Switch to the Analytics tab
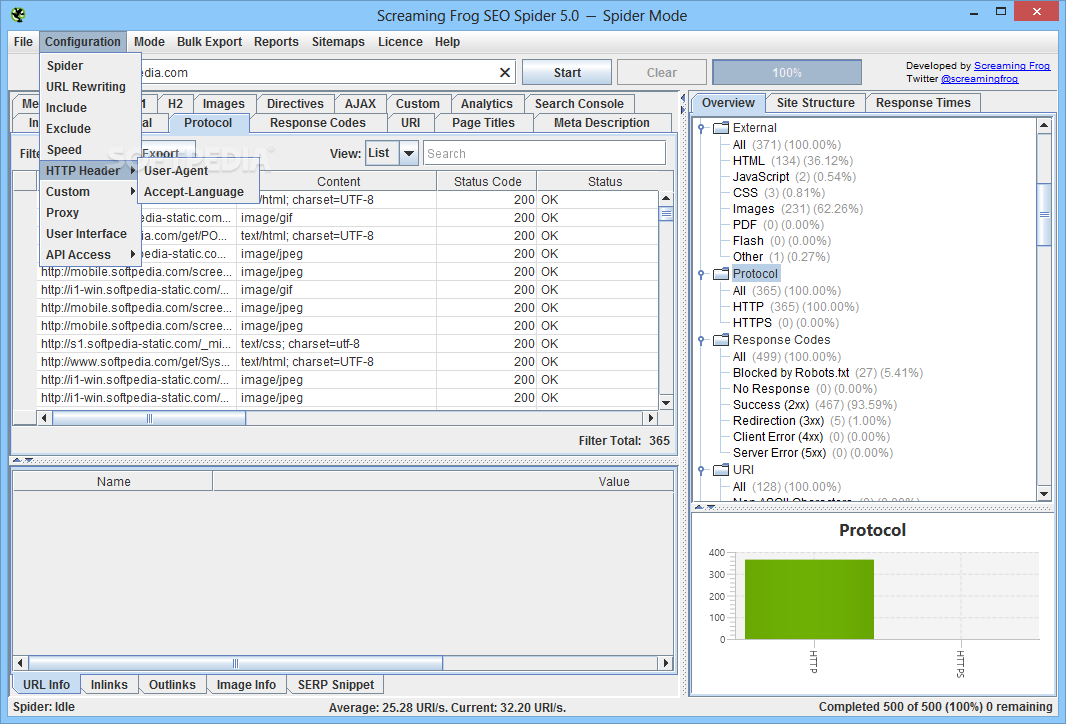 (x=487, y=104)
